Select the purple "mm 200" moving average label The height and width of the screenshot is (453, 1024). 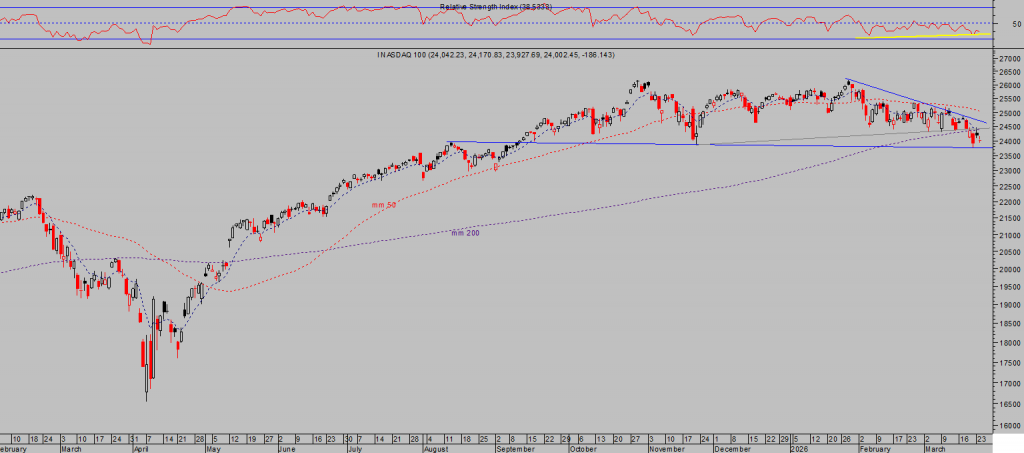click(465, 232)
